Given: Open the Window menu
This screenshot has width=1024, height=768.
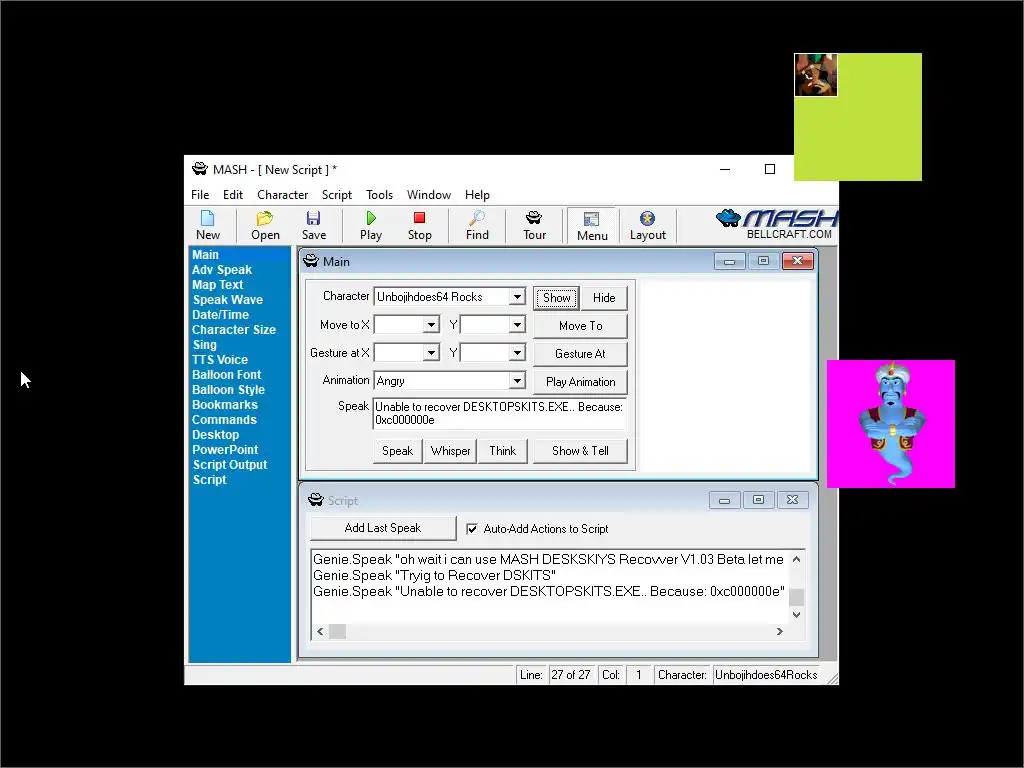Looking at the screenshot, I should (x=428, y=195).
